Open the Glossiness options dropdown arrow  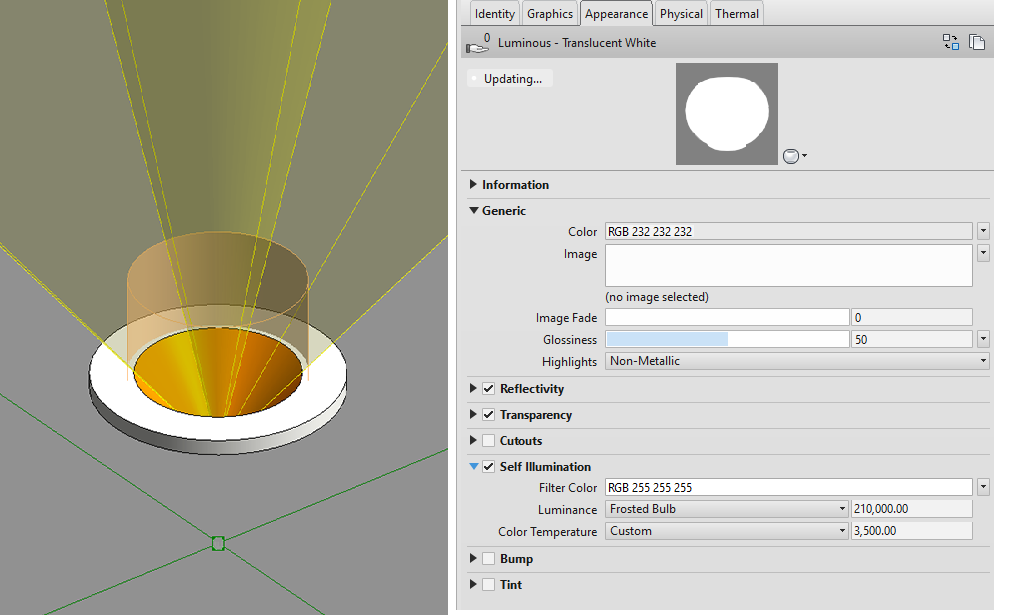tap(983, 339)
